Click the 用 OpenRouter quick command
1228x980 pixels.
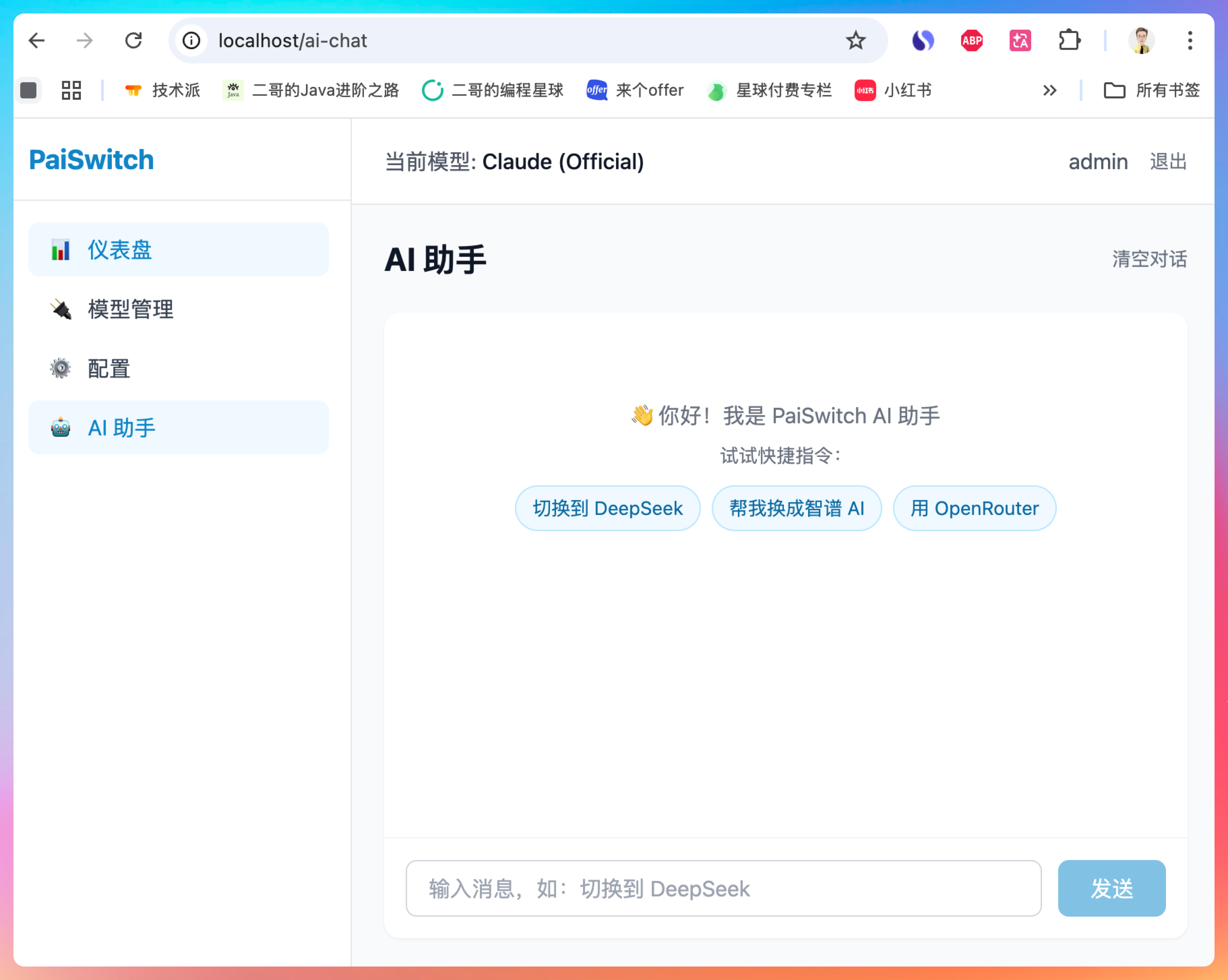pyautogui.click(x=974, y=508)
